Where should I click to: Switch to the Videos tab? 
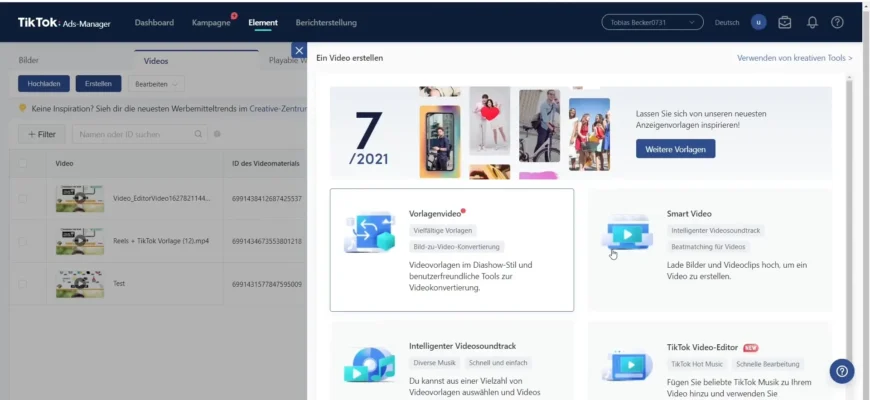tap(156, 61)
